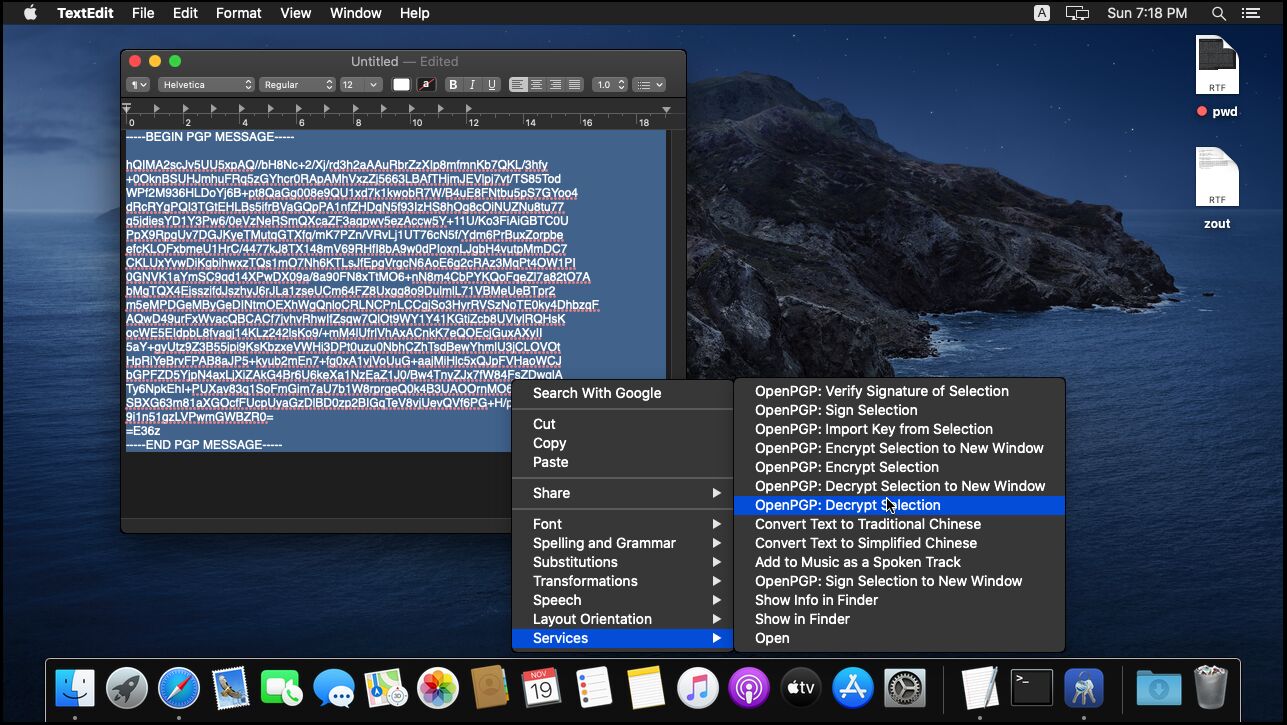Click the text background color icon
This screenshot has width=1287, height=725.
tap(426, 85)
